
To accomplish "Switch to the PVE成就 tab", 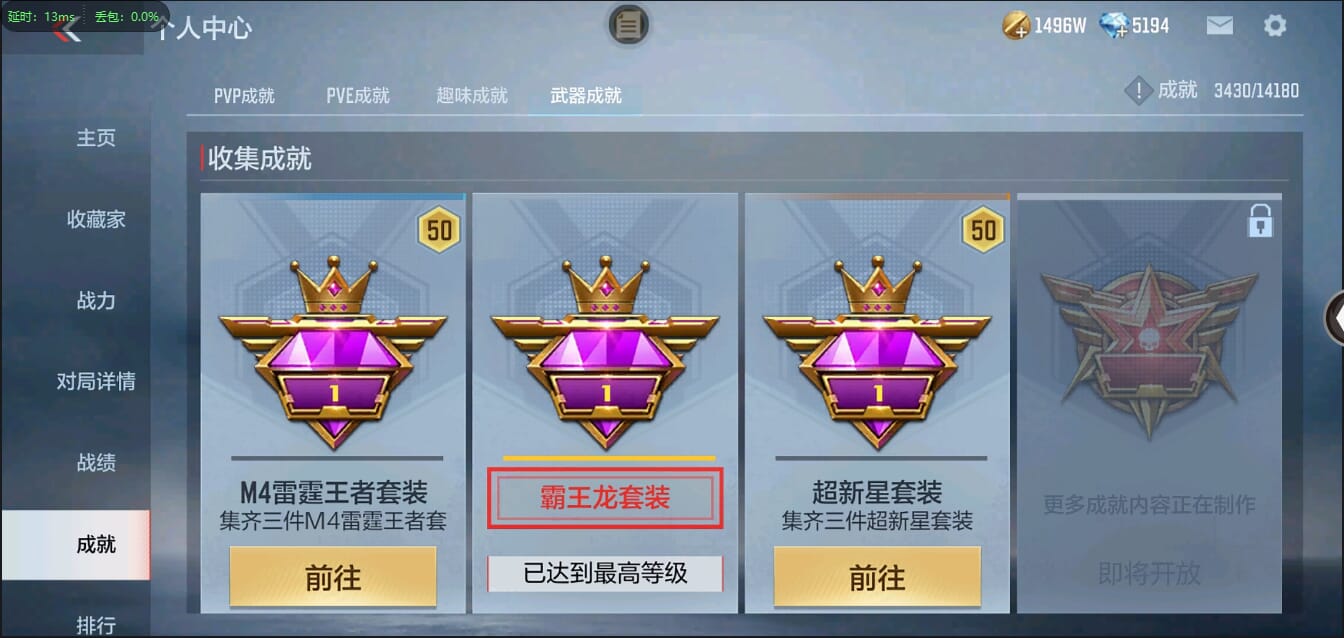I will tap(358, 96).
